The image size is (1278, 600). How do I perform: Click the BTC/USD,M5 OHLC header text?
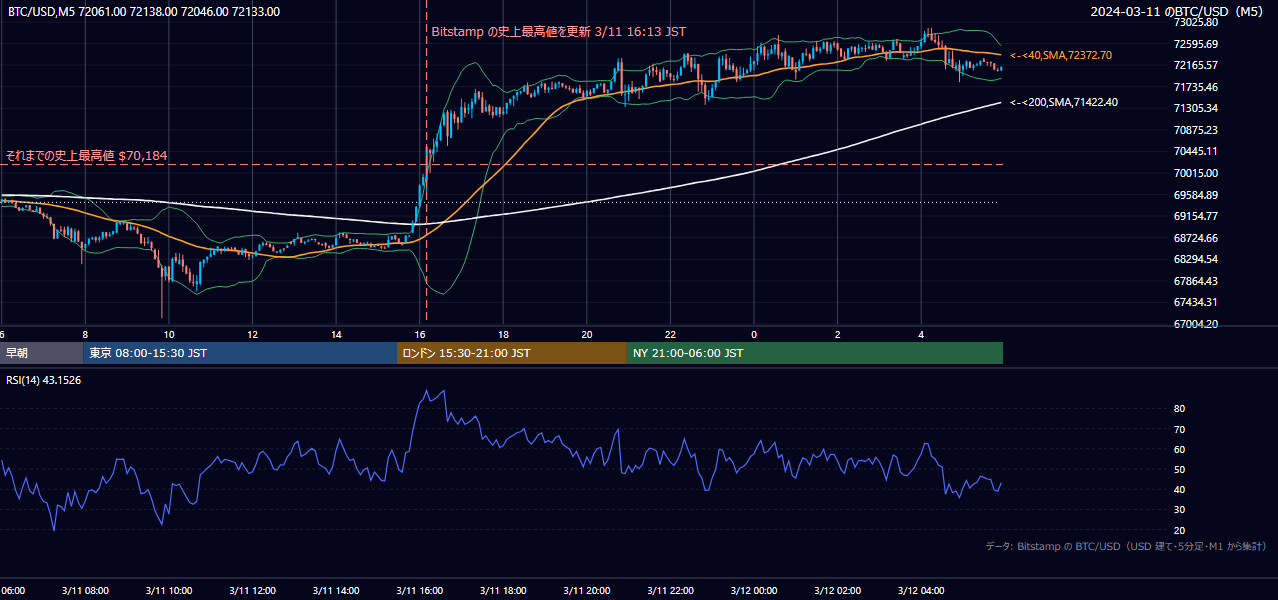pos(144,12)
